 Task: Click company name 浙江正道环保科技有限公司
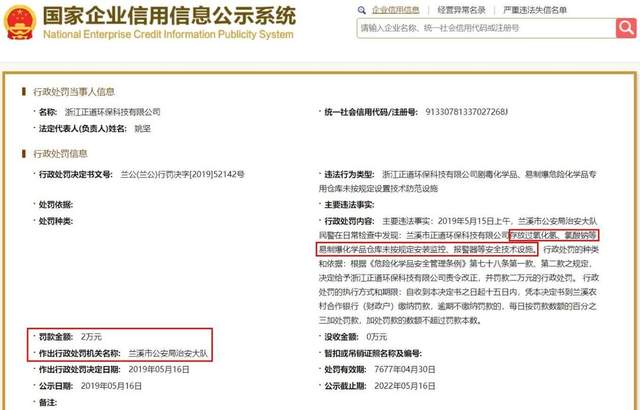pos(112,112)
